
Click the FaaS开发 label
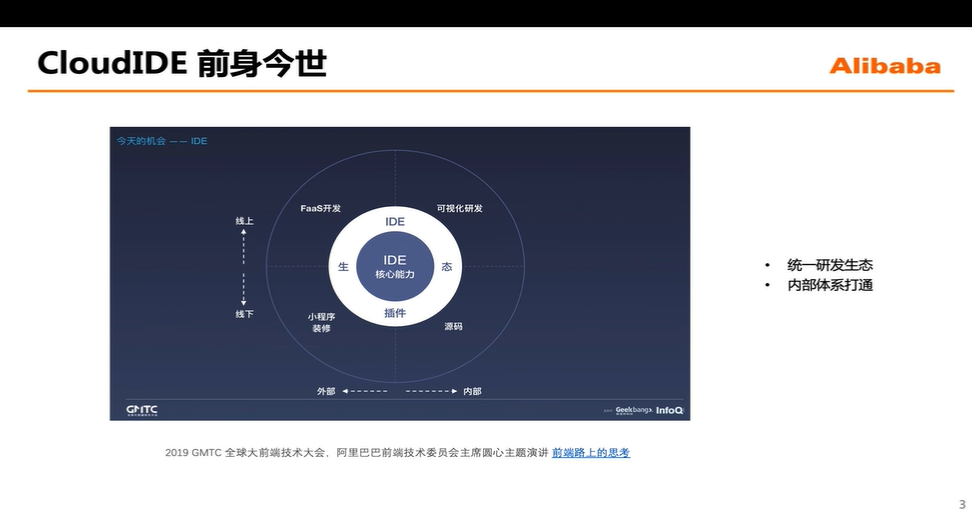320,208
